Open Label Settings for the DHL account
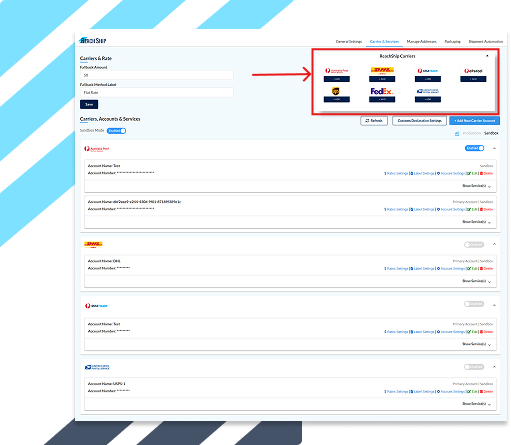 point(422,269)
